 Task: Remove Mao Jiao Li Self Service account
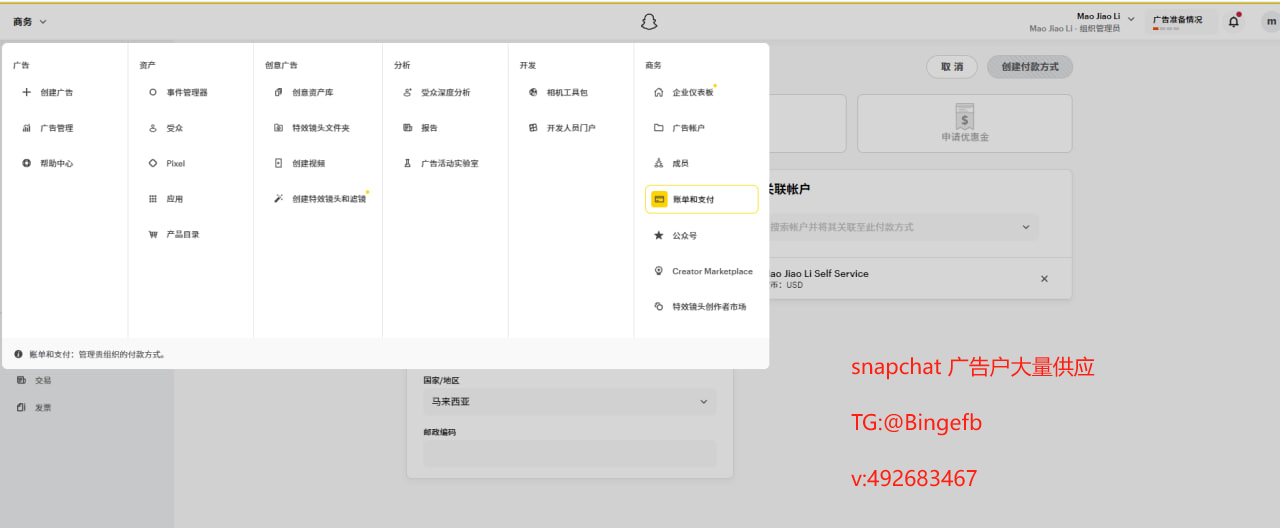pos(1044,279)
